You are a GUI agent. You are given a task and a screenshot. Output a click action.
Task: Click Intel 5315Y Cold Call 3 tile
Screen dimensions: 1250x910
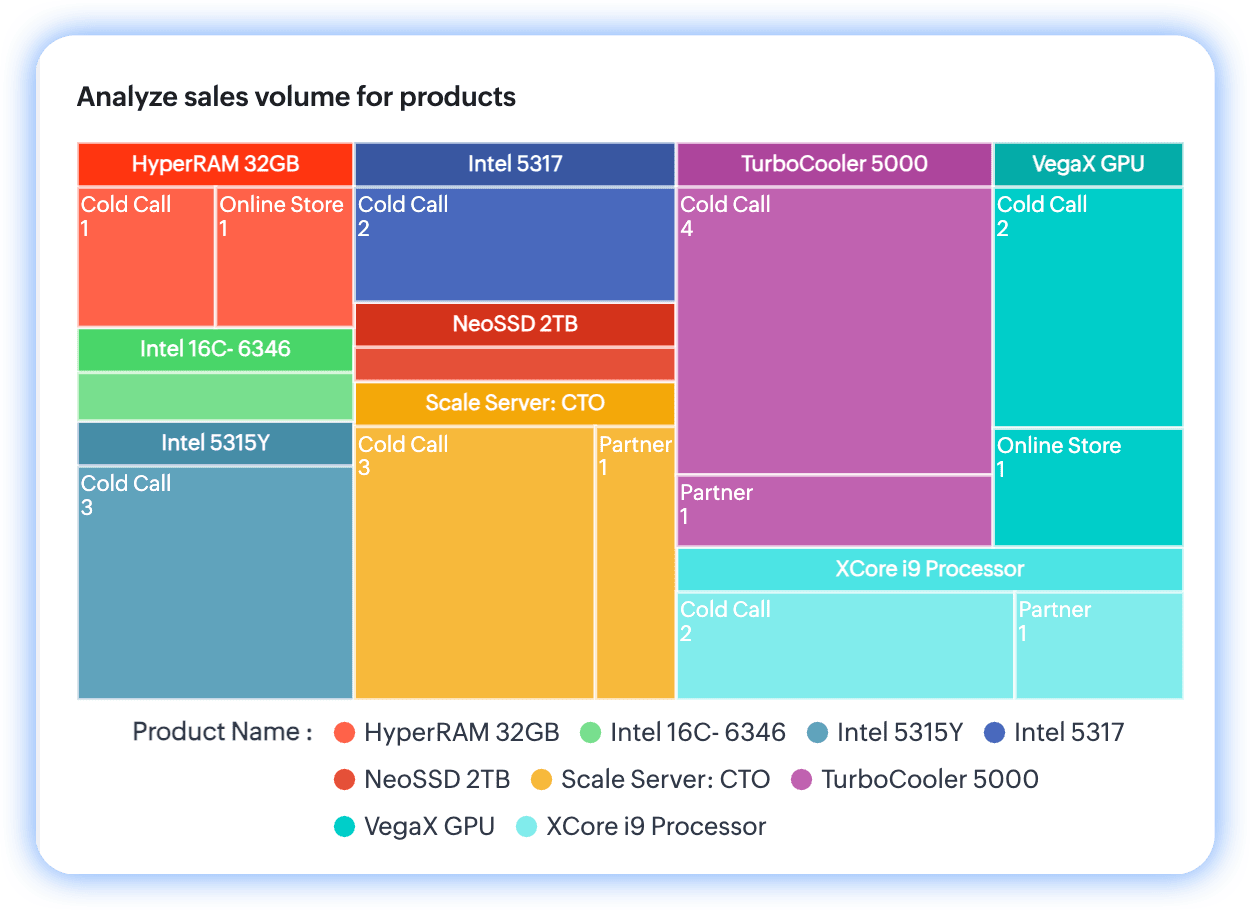click(x=216, y=583)
